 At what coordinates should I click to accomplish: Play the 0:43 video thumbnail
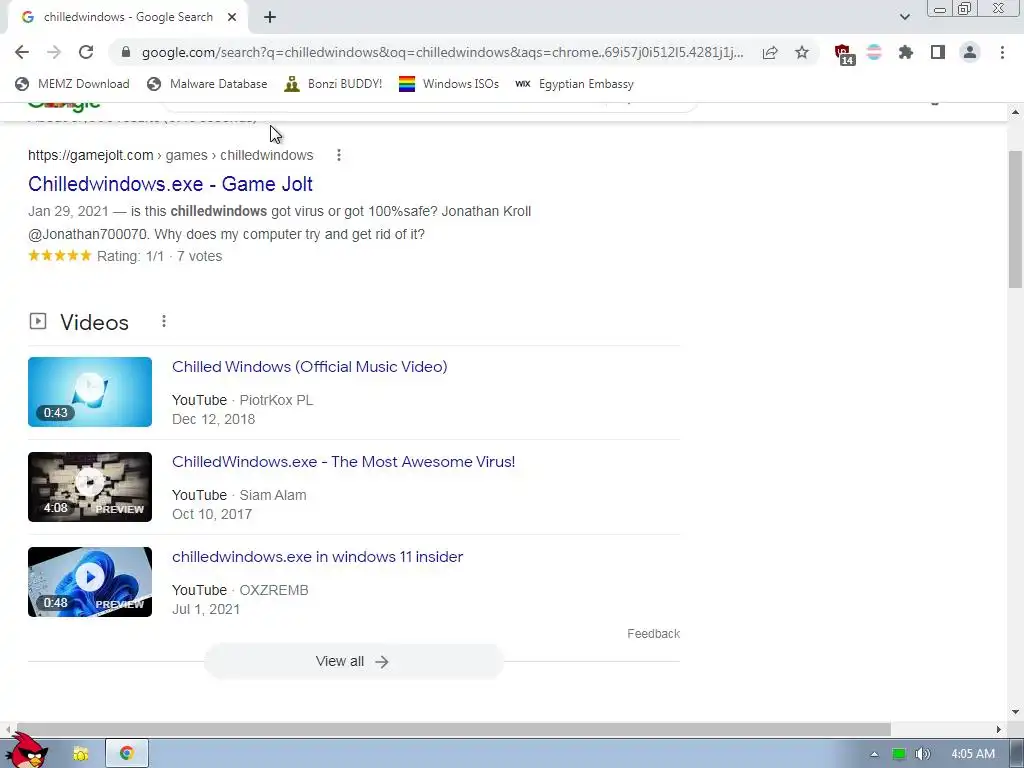click(x=90, y=392)
